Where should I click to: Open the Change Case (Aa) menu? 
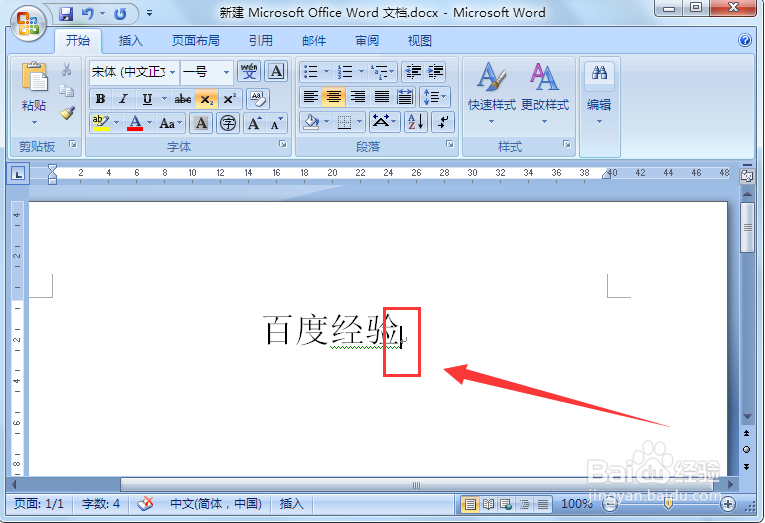[170, 123]
